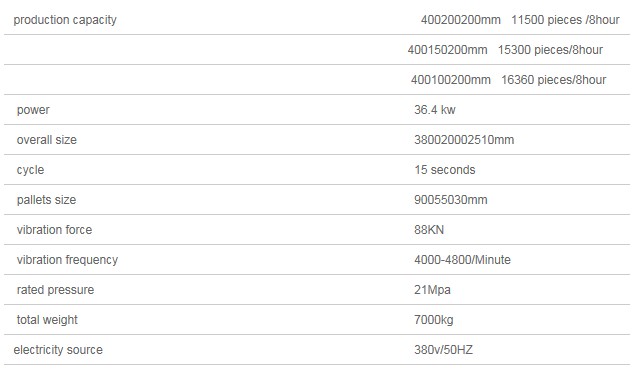Select the 380020002510mm dimension text

point(464,140)
